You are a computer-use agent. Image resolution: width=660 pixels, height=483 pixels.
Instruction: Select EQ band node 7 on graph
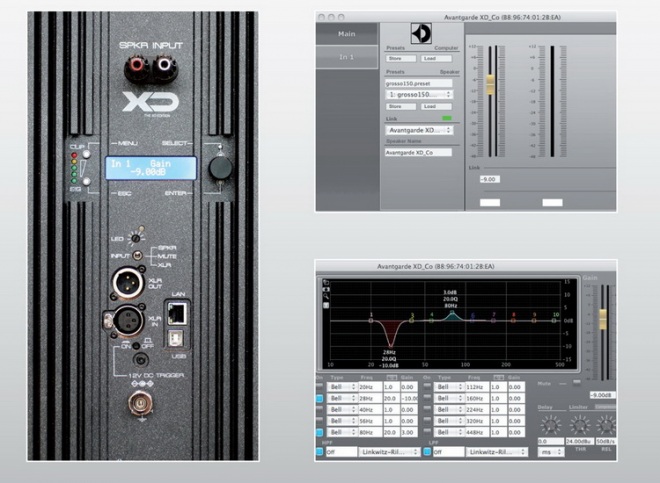[x=493, y=320]
